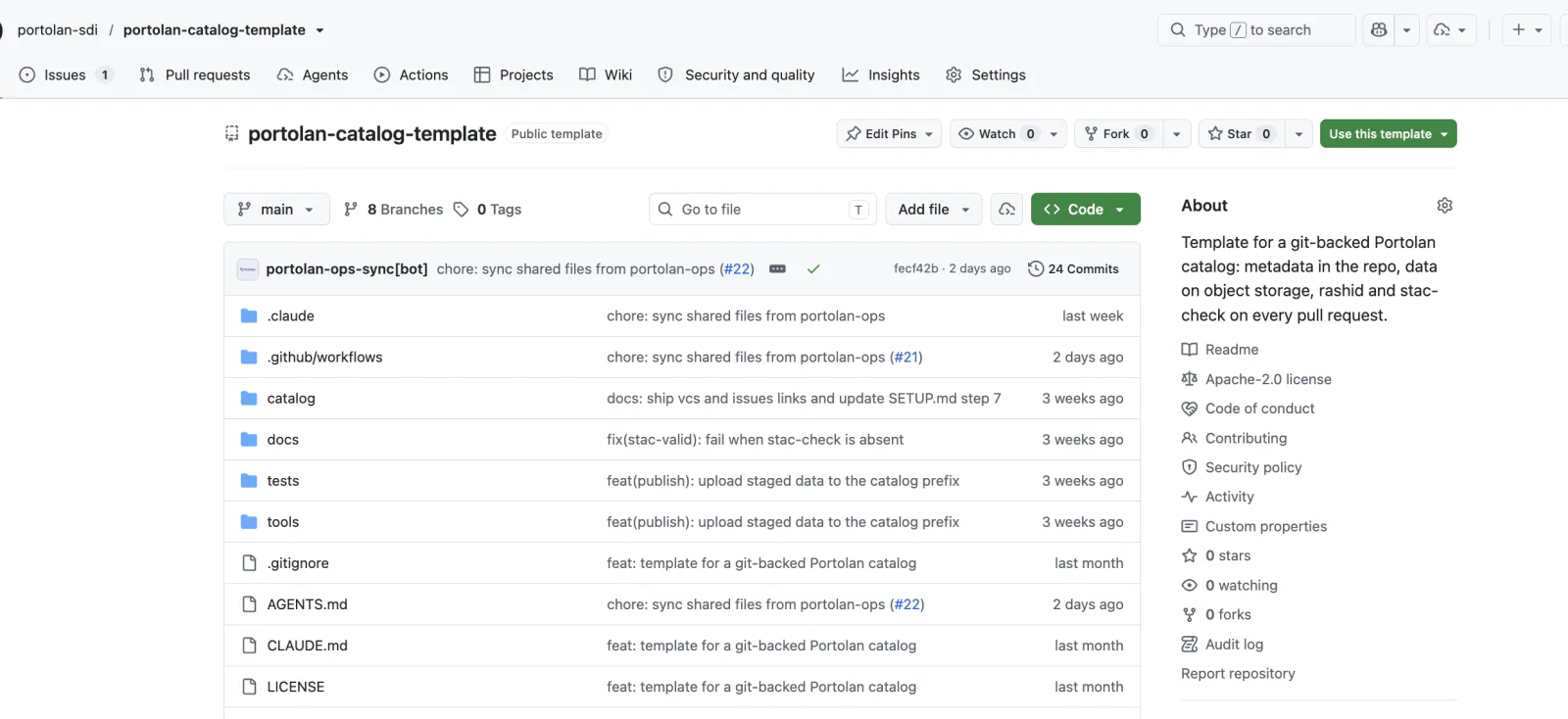1568x719 pixels.
Task: Open the .gitignore file
Action: click(x=298, y=563)
